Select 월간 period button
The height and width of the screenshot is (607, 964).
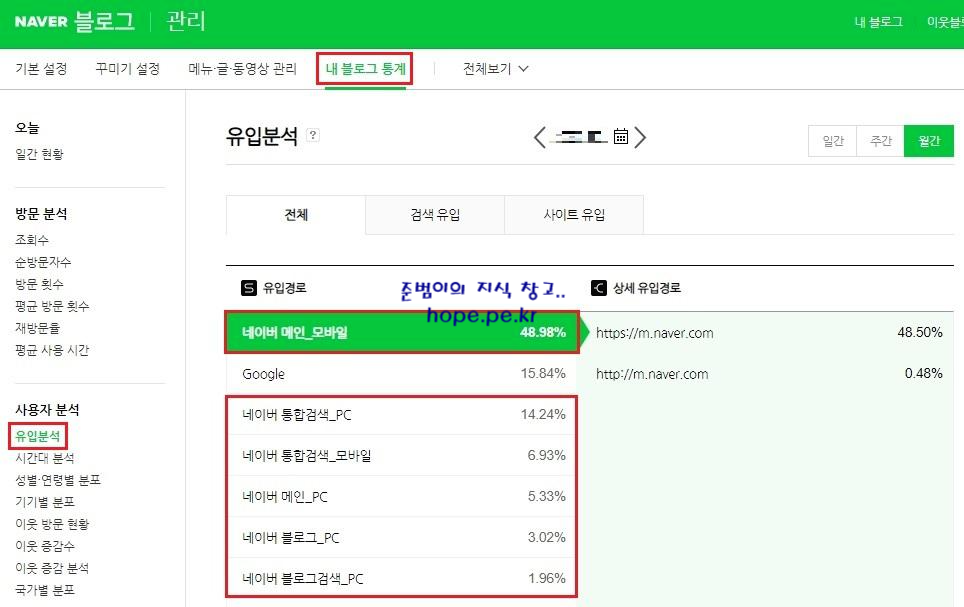coord(929,141)
